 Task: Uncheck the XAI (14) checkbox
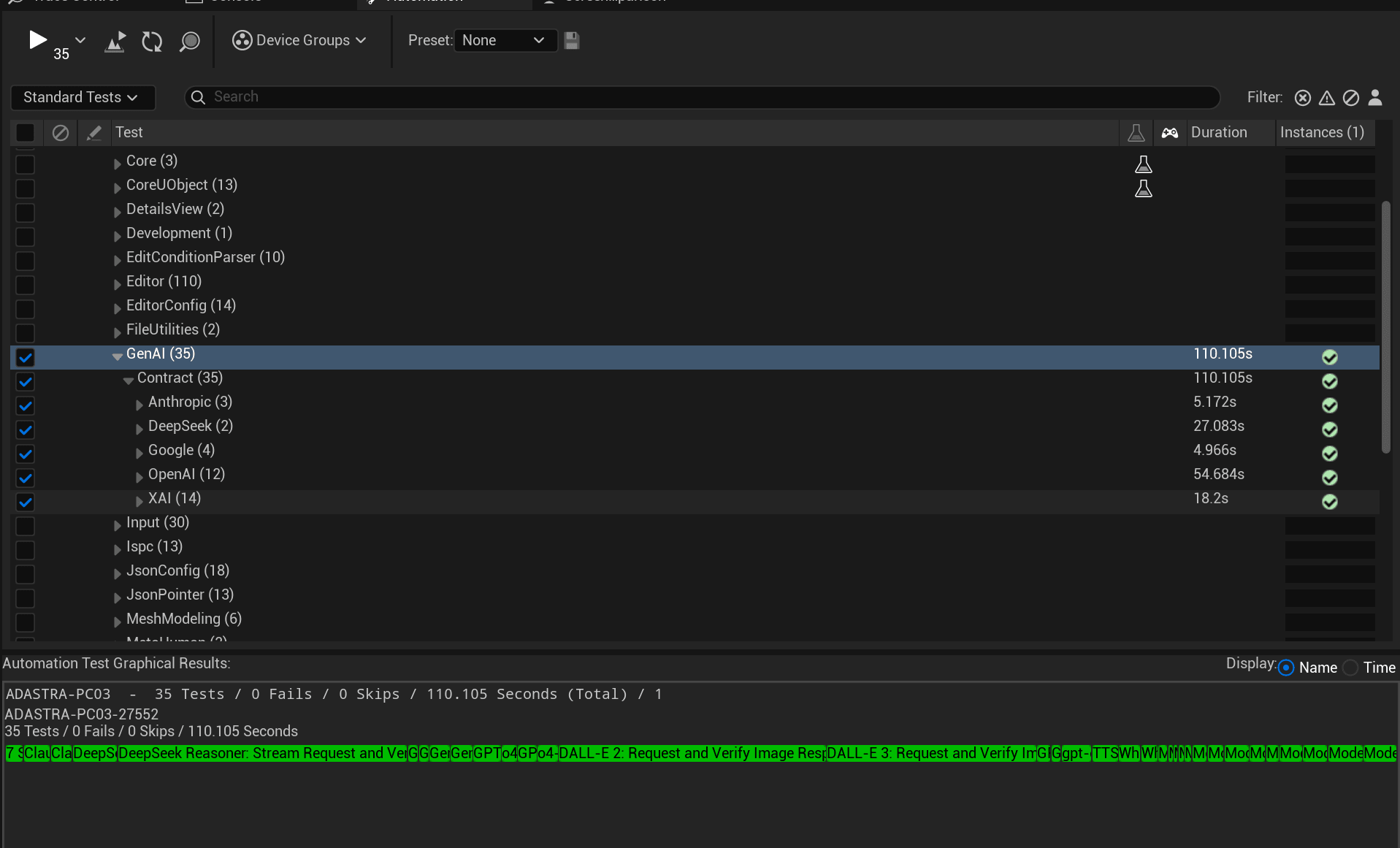click(x=25, y=501)
